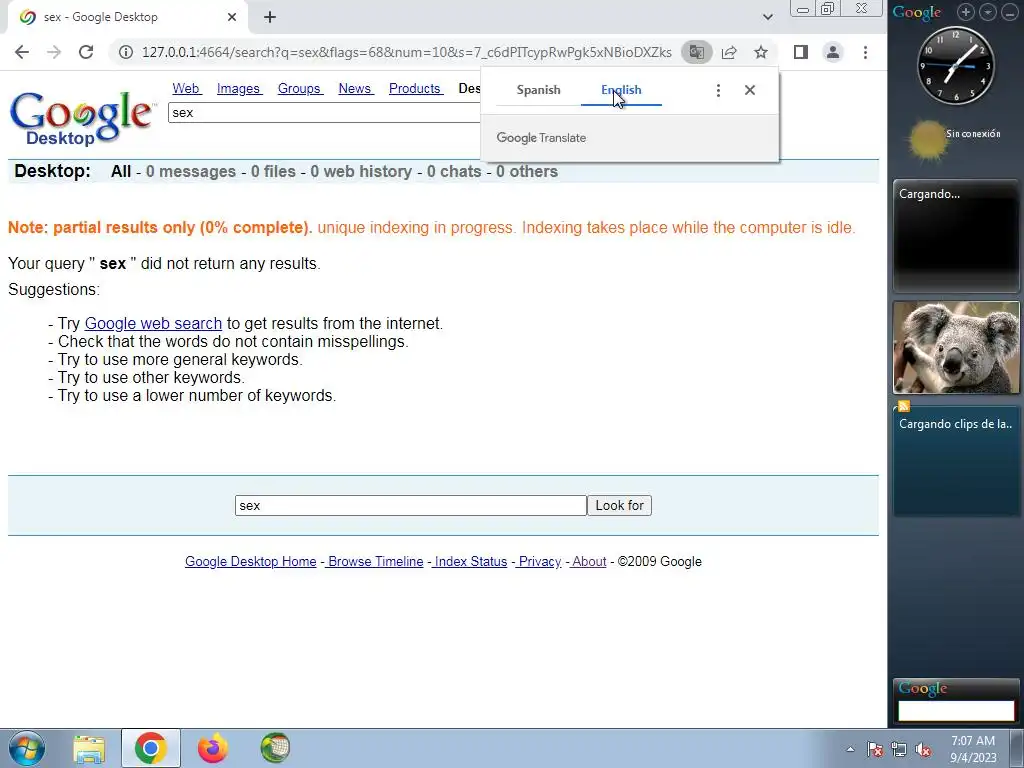Click the green globe taskbar icon

click(275, 748)
